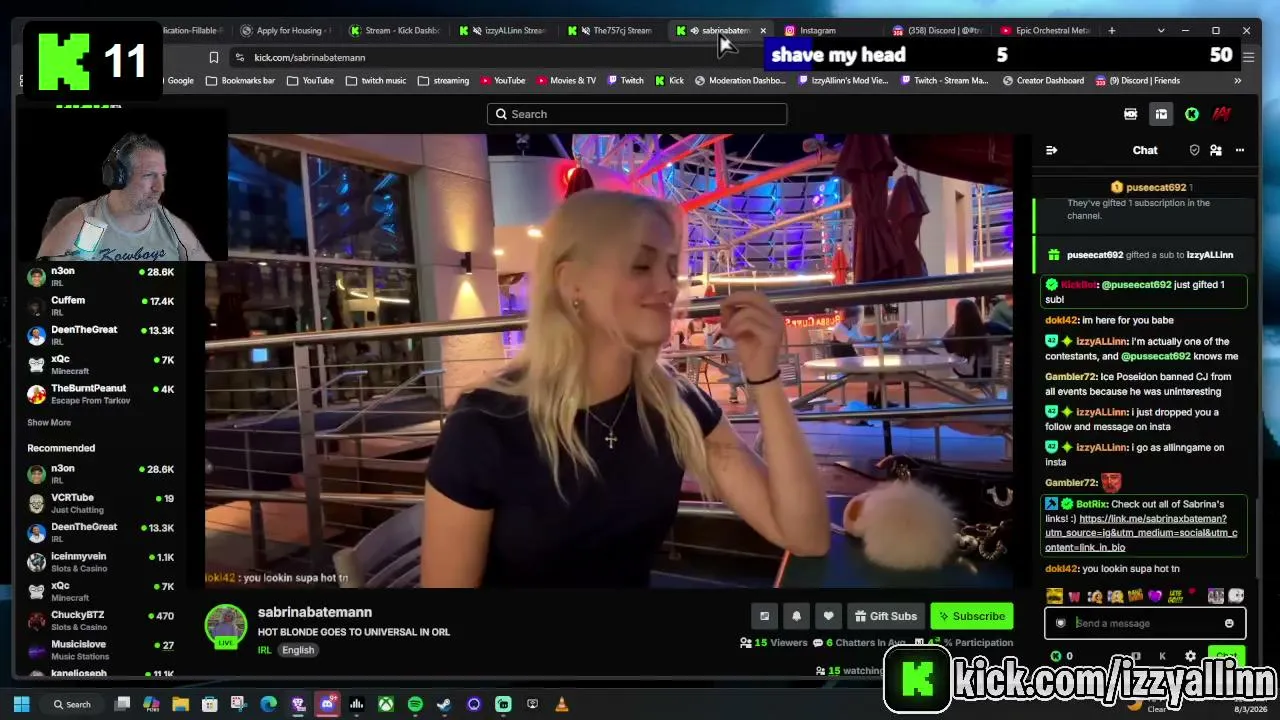
Task: Expand followed channels with Show More
Action: pyautogui.click(x=49, y=423)
